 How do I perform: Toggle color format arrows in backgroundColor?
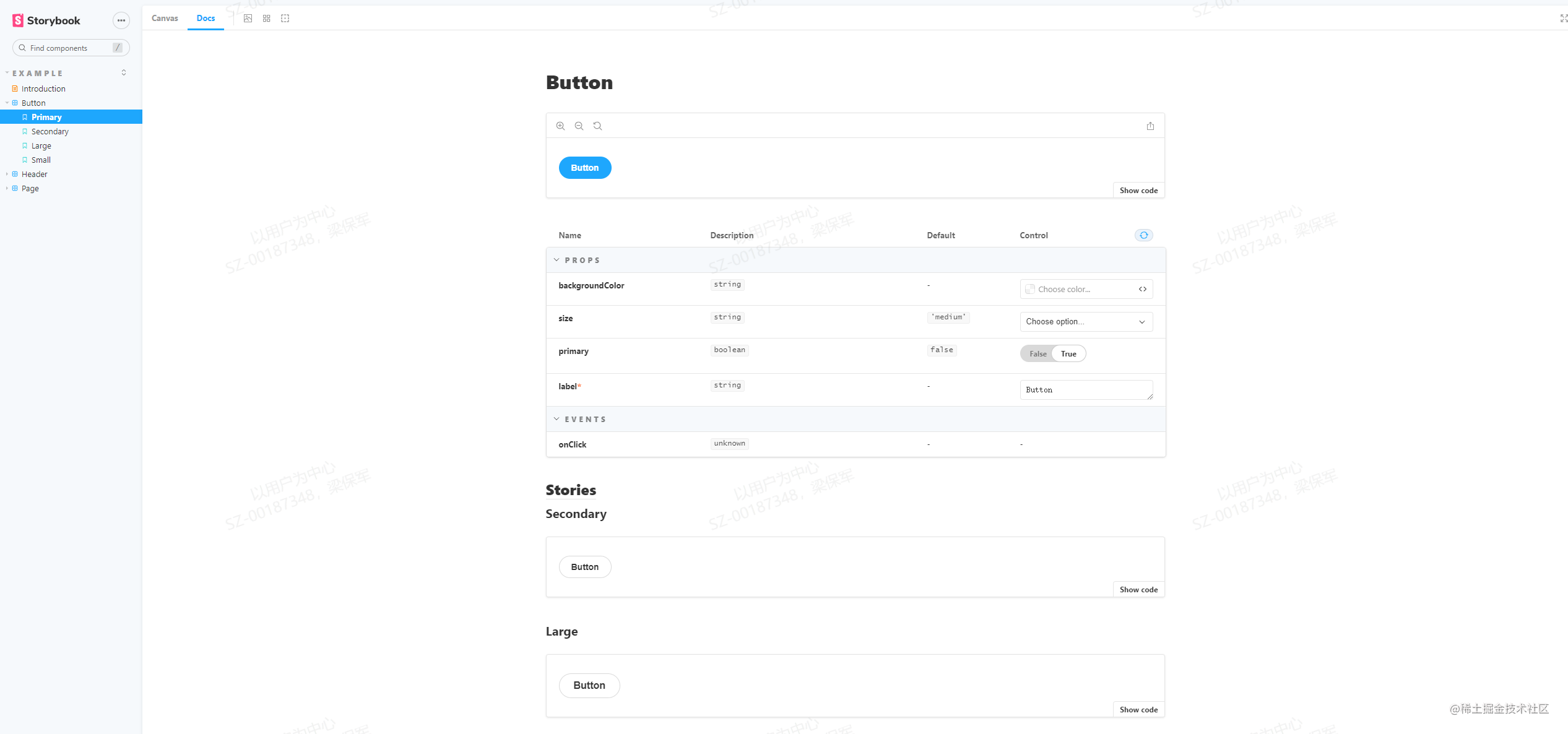(1143, 289)
